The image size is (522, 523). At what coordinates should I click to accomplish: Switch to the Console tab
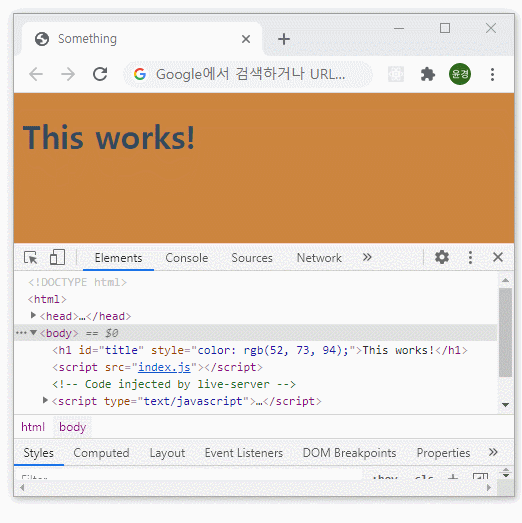click(187, 258)
